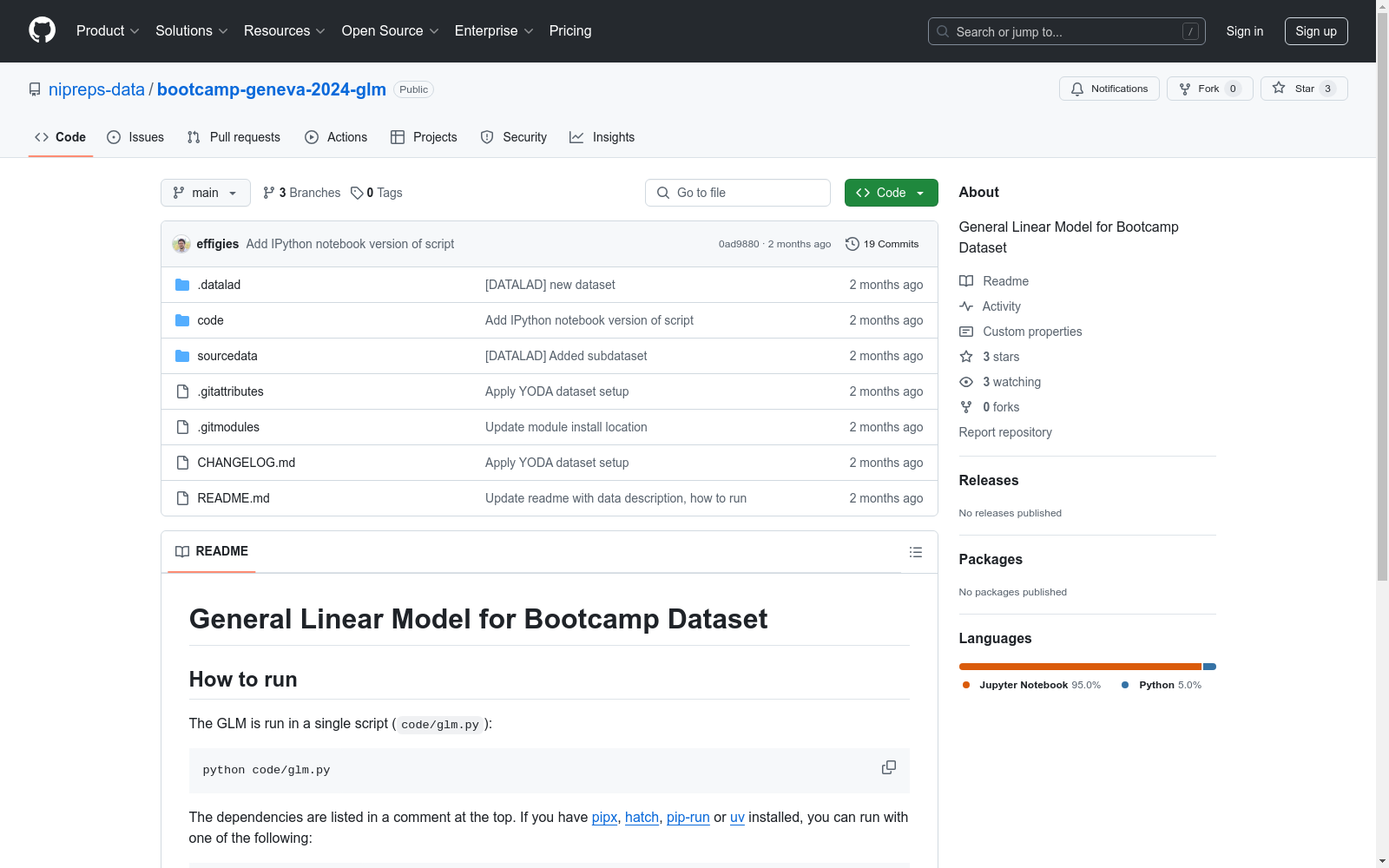Open the green Code dropdown
Viewport: 1389px width, 868px height.
pyautogui.click(x=891, y=193)
